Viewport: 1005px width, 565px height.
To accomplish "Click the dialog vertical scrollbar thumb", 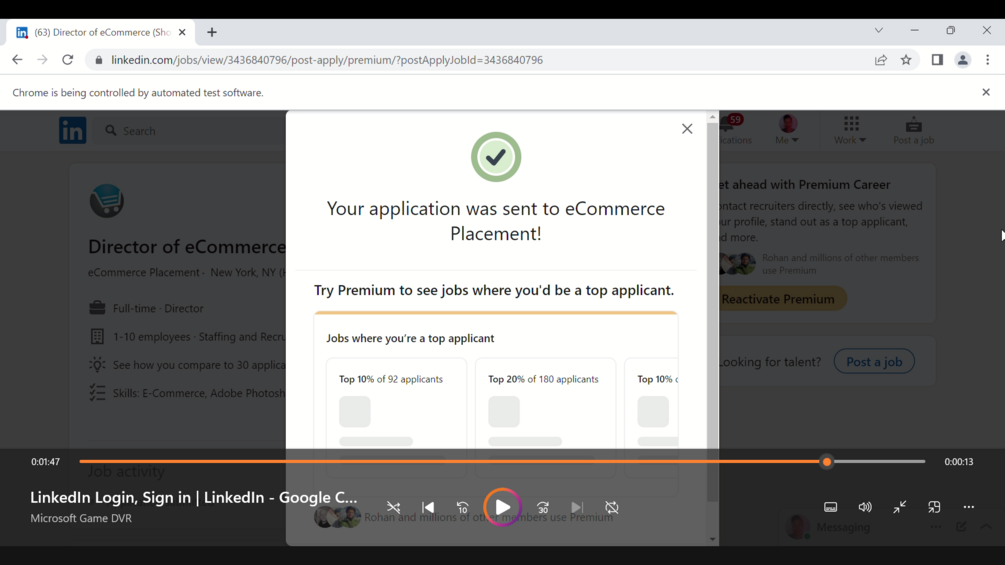I will [713, 312].
